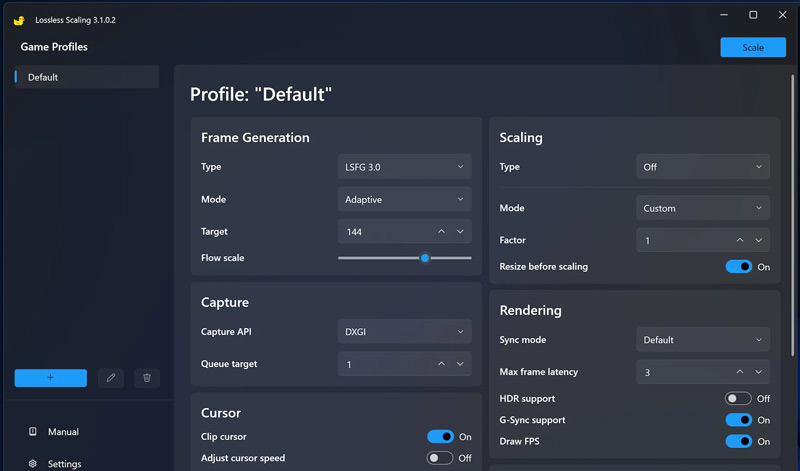Enable the HDR support switch
The image size is (800, 471).
738,399
